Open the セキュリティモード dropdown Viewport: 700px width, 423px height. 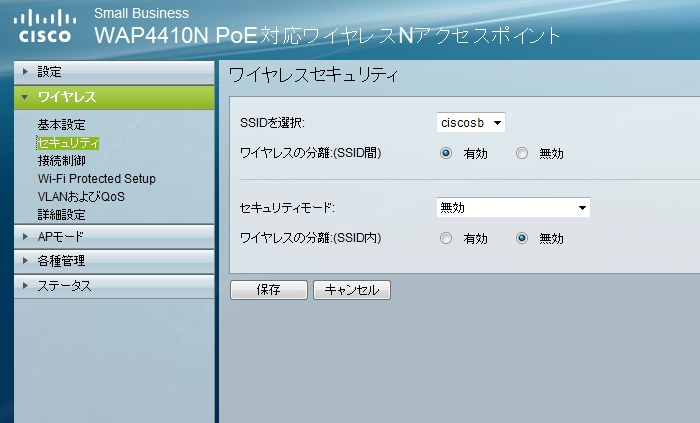coord(513,207)
